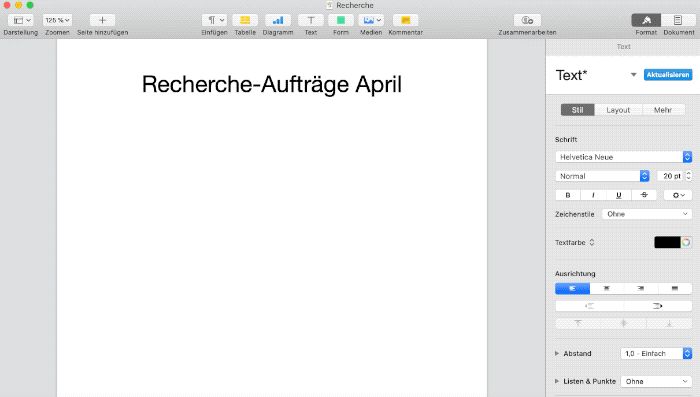The height and width of the screenshot is (397, 700).
Task: Click the black Textfarbe color well
Action: click(x=667, y=242)
